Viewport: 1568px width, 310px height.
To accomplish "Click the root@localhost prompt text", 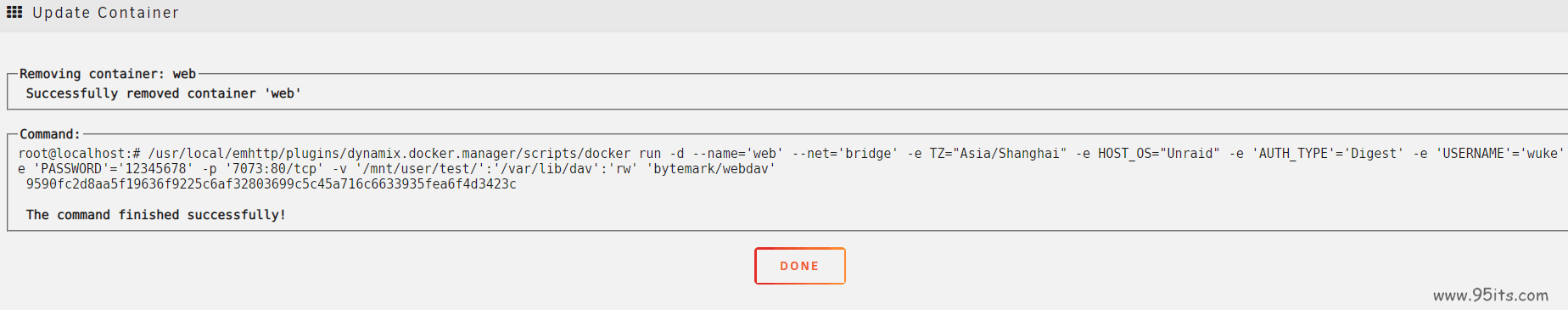I will tap(80, 154).
